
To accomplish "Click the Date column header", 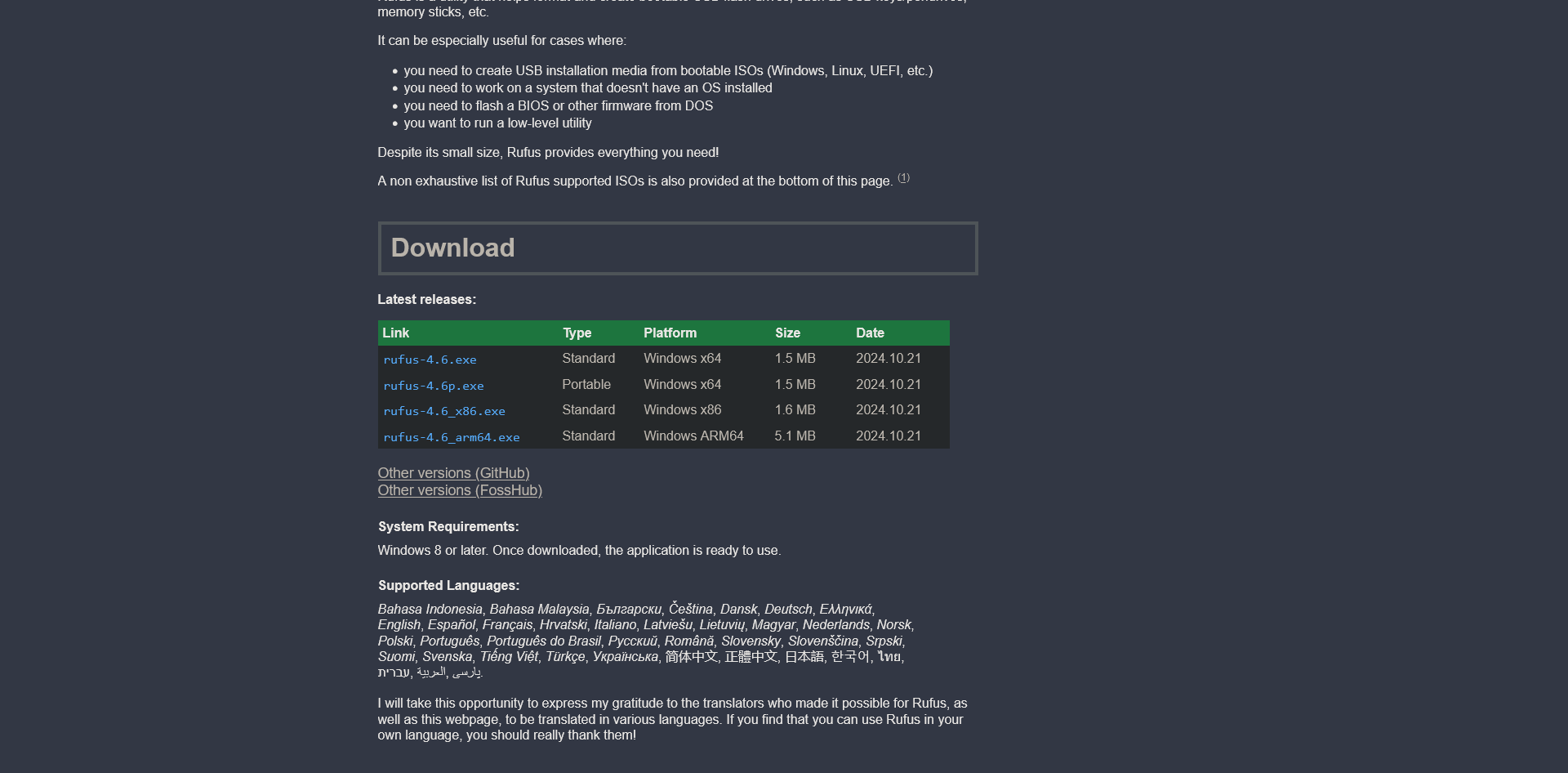I will click(x=870, y=333).
